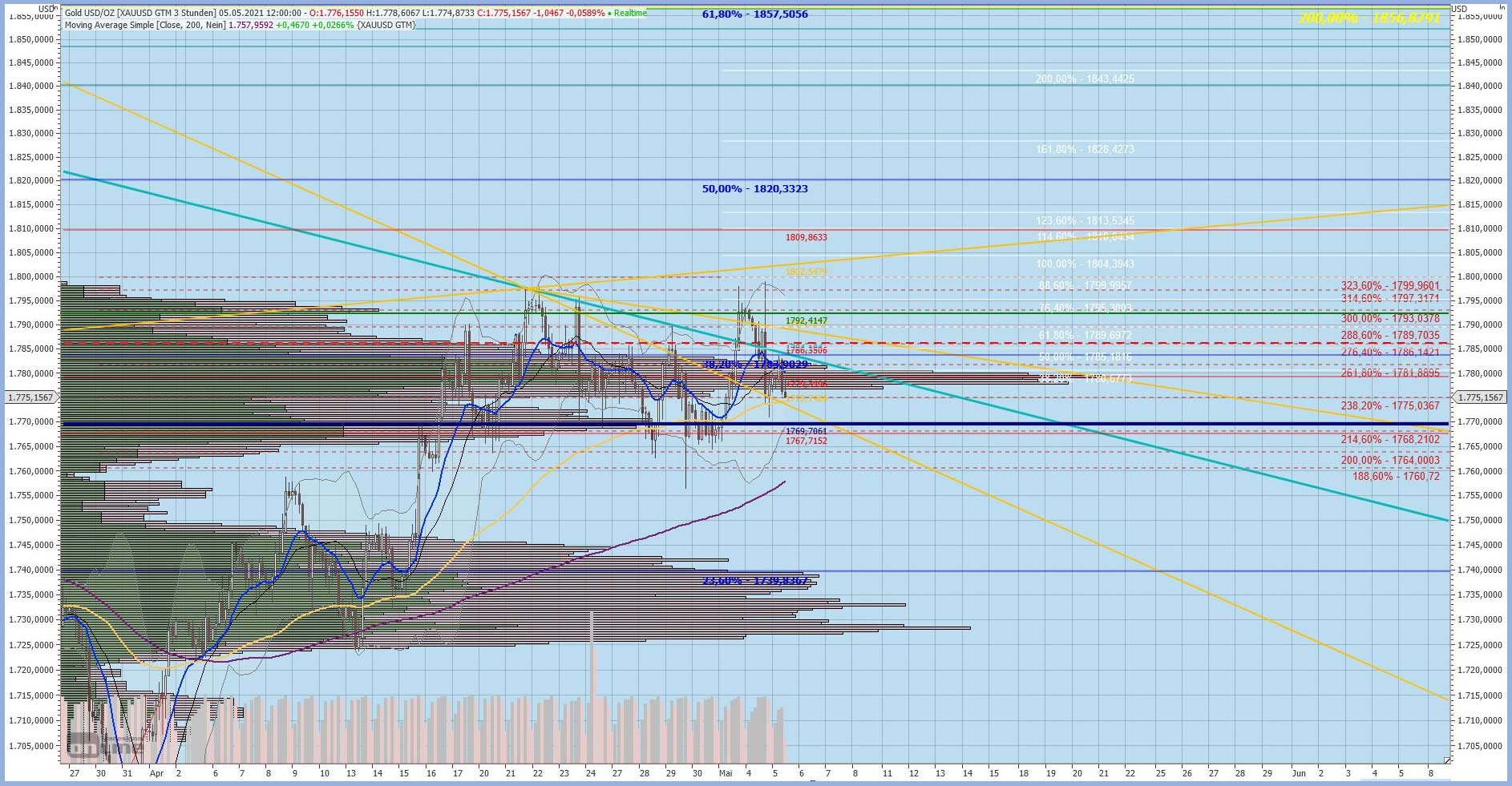This screenshot has width=1512, height=786.
Task: Click the chart corner icon at bottom right
Action: click(x=1446, y=760)
